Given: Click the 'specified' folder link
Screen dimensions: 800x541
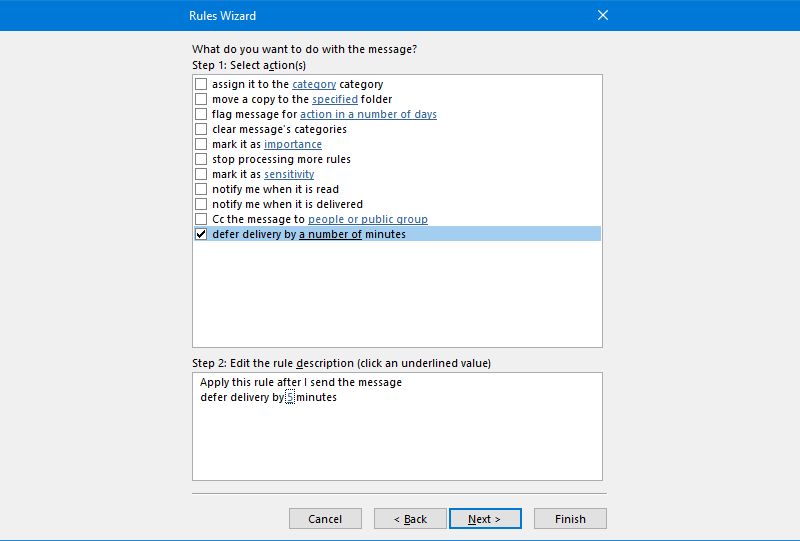Looking at the screenshot, I should pos(334,100).
